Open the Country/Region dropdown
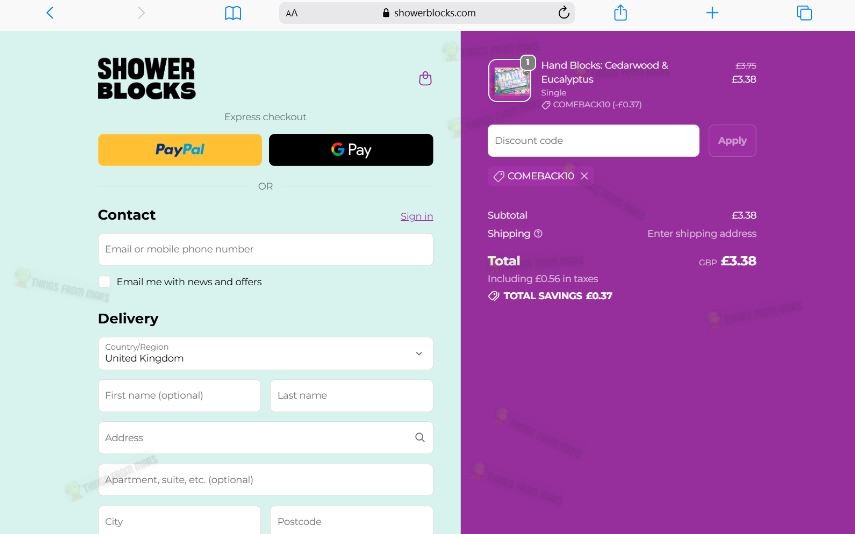This screenshot has height=534, width=855. [266, 353]
